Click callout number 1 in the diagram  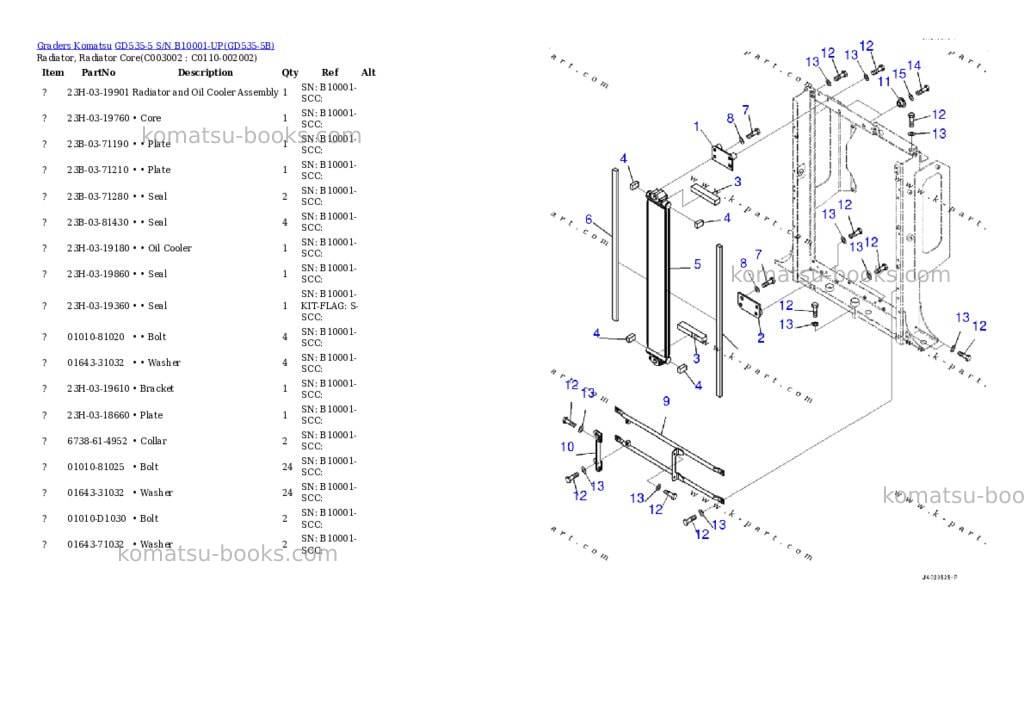click(x=696, y=127)
